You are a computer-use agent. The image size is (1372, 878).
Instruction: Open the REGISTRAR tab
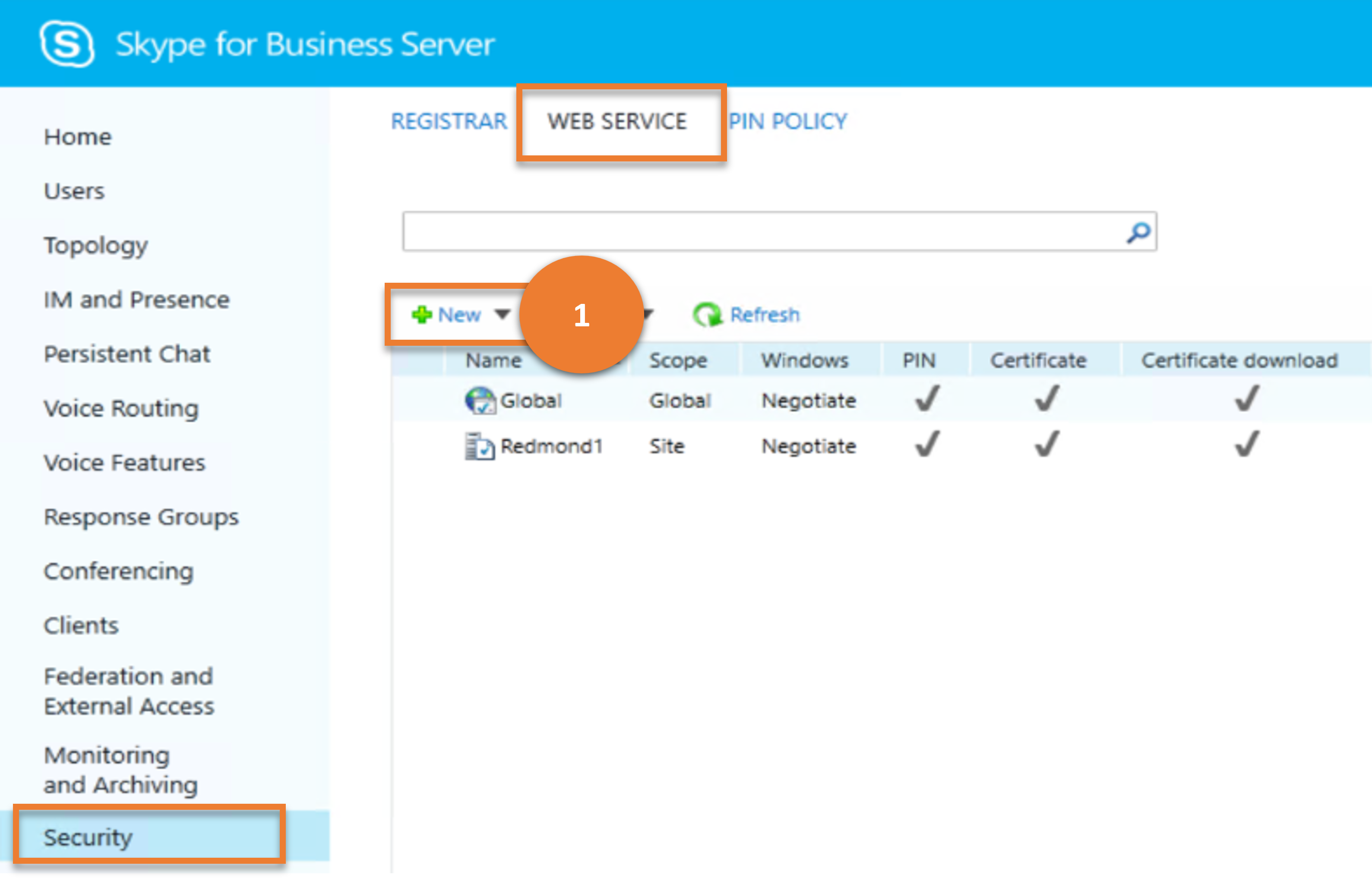point(449,121)
